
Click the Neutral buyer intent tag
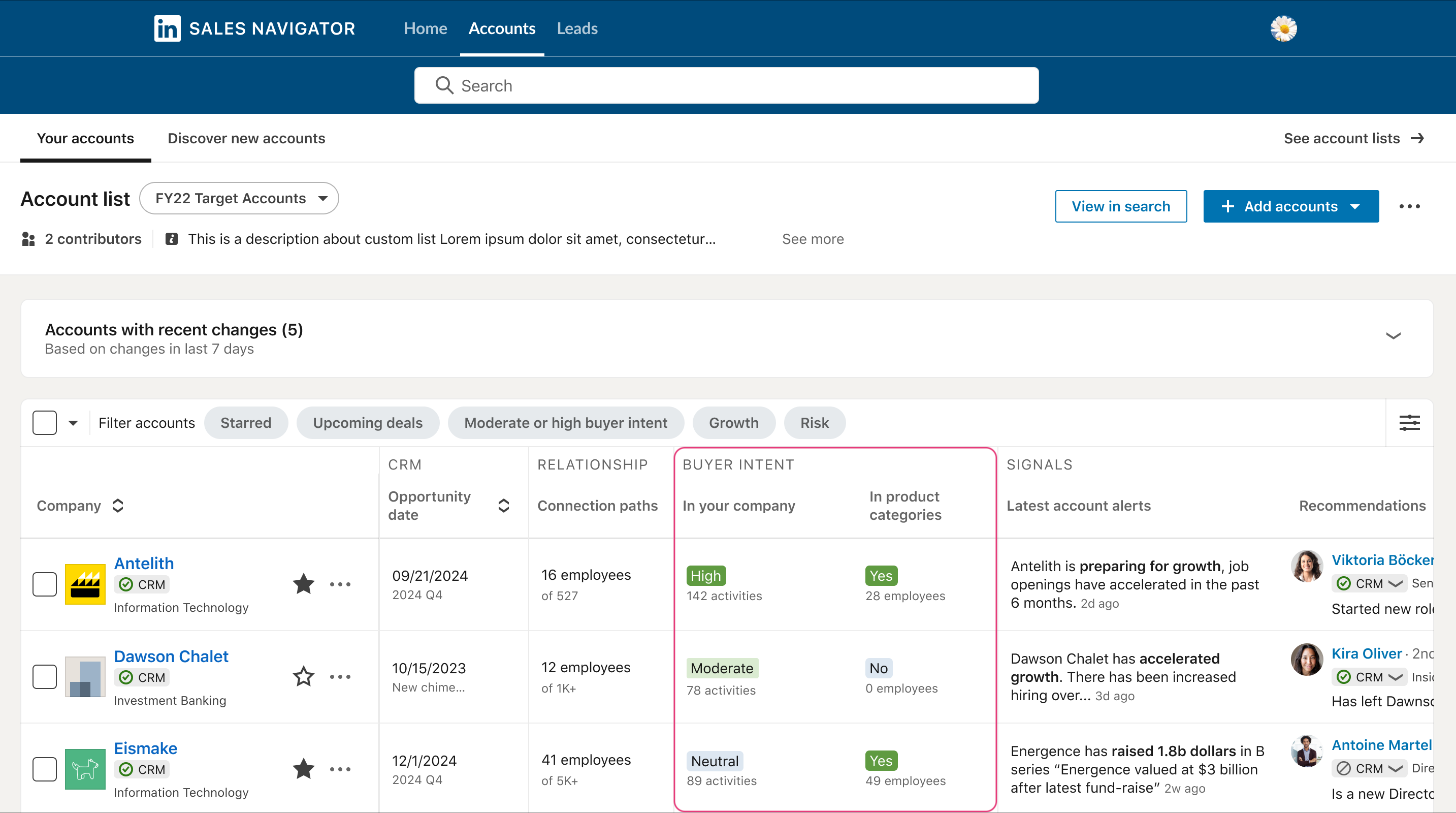coord(715,761)
